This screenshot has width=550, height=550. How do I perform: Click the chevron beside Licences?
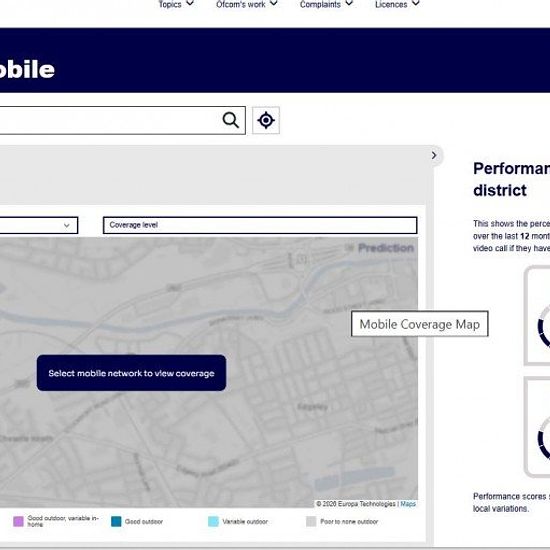tap(416, 3)
